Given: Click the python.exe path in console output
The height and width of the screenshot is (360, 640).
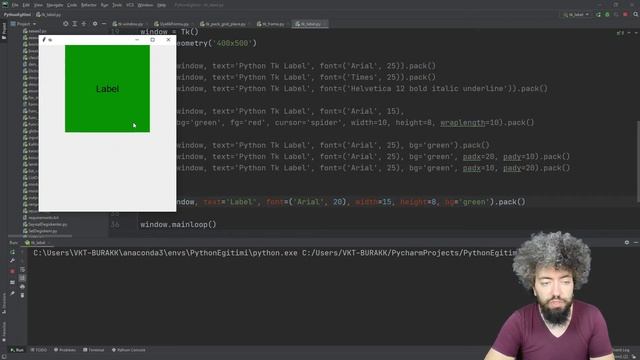Looking at the screenshot, I should click(165, 253).
